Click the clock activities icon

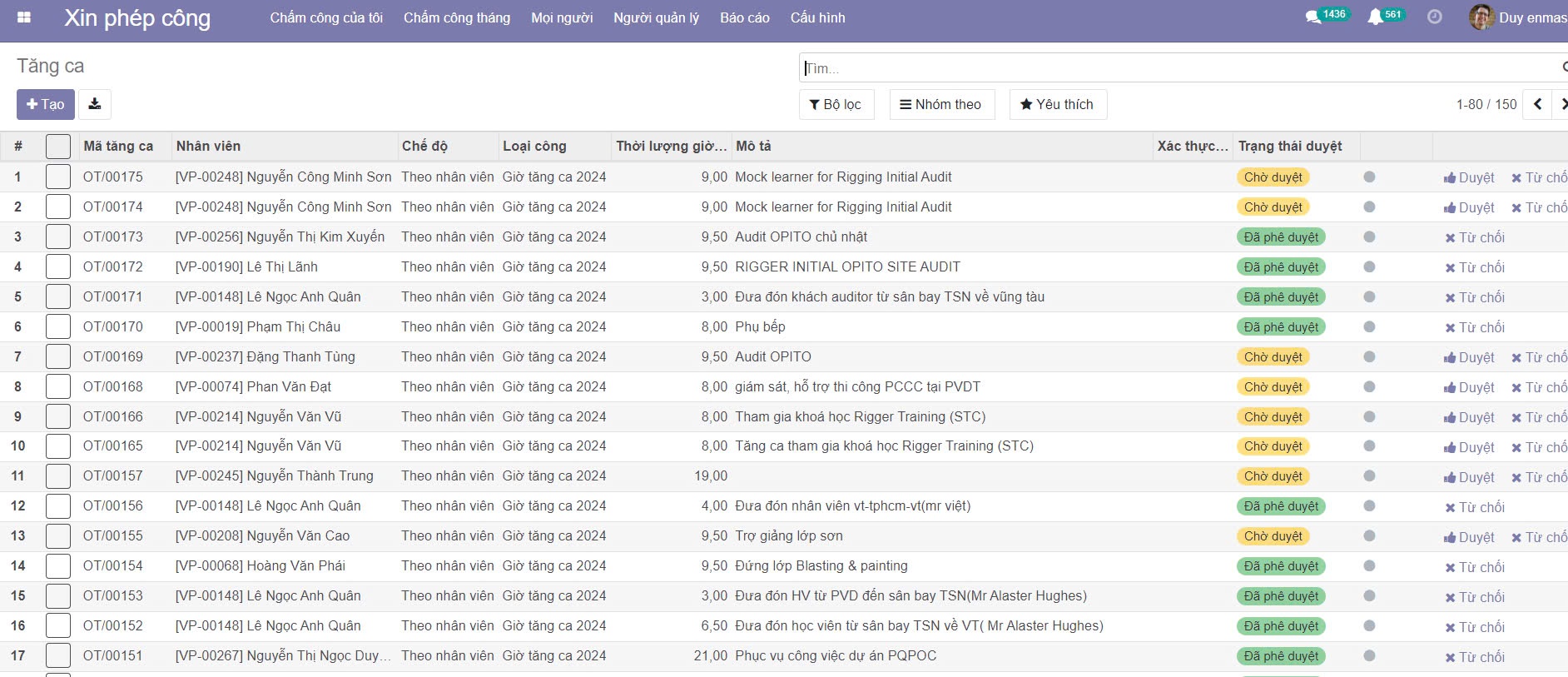point(1434,17)
